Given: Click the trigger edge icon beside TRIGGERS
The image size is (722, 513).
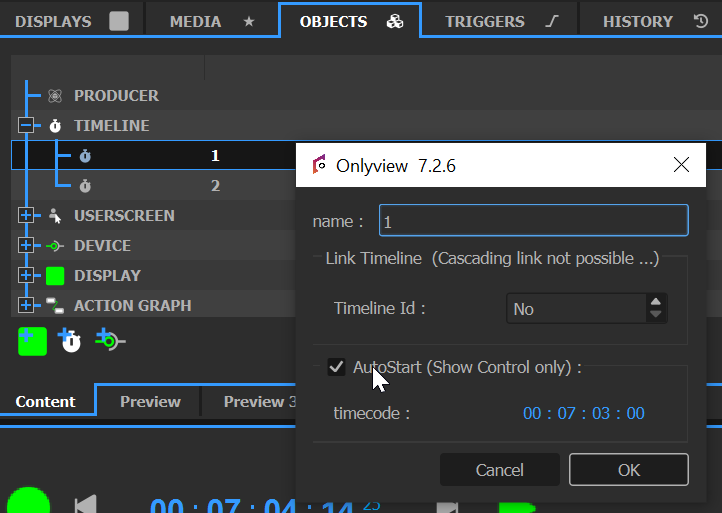Looking at the screenshot, I should click(x=551, y=21).
